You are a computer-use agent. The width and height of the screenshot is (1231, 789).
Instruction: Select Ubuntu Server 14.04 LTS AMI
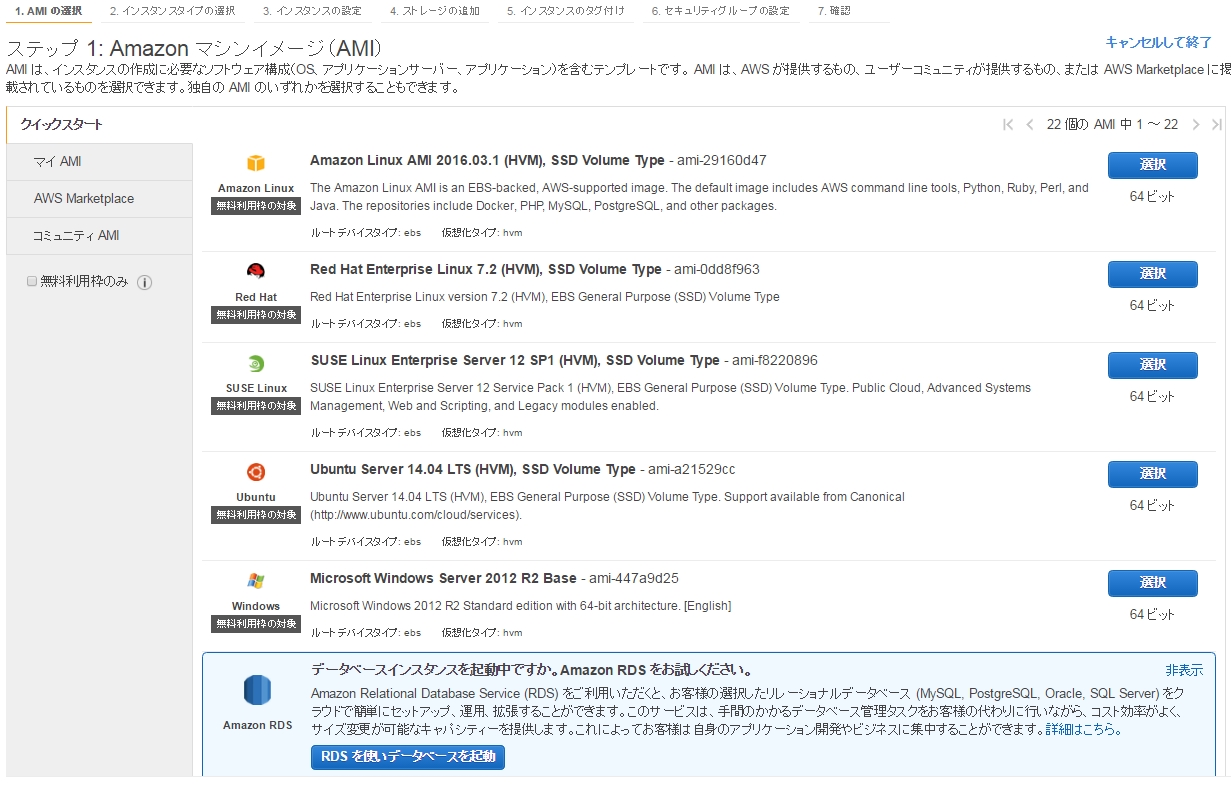(1152, 474)
